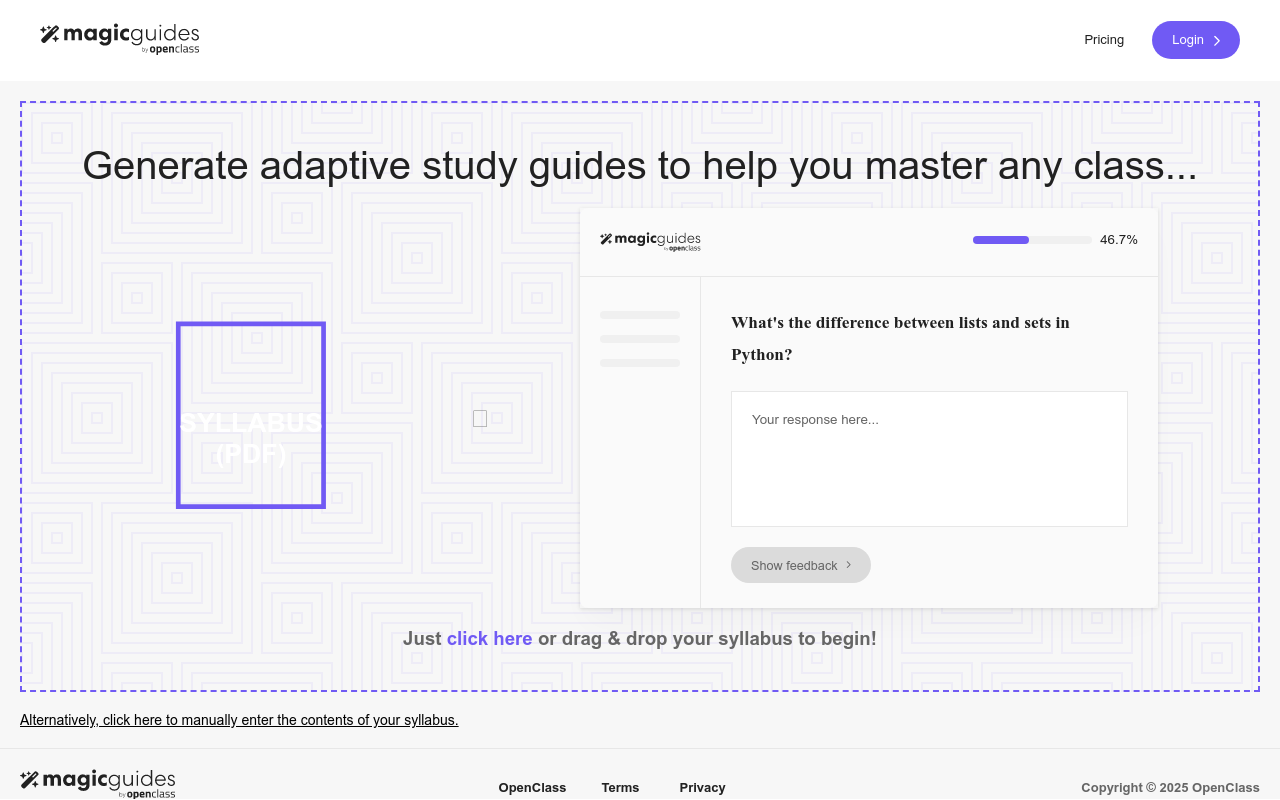Click the small placeholder icon beside the syllabus box
This screenshot has width=1280, height=800.
click(x=480, y=419)
